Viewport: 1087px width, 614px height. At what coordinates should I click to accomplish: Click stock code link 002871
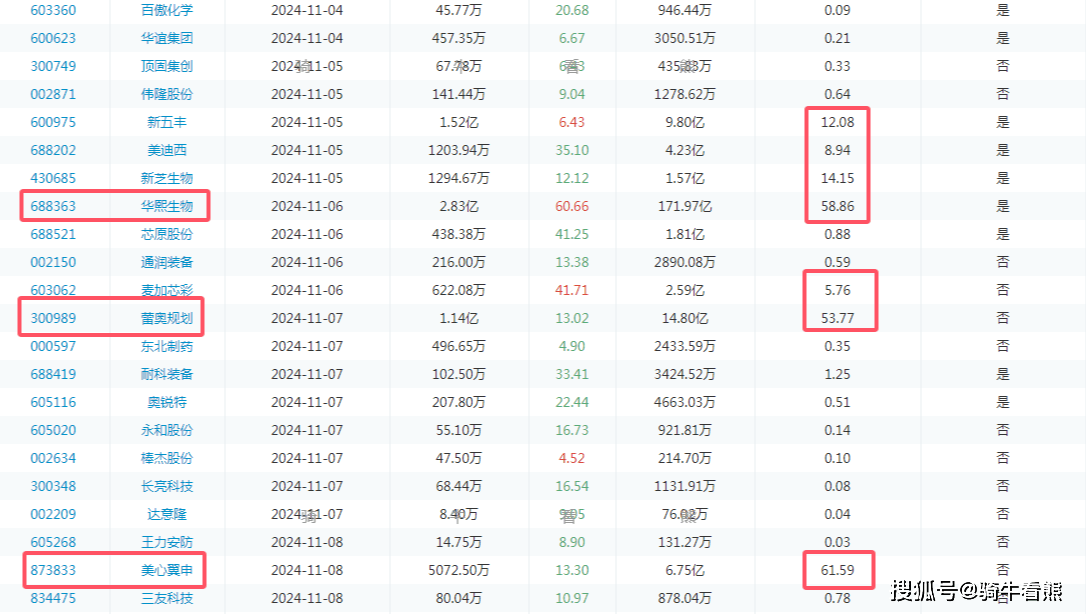[53, 94]
